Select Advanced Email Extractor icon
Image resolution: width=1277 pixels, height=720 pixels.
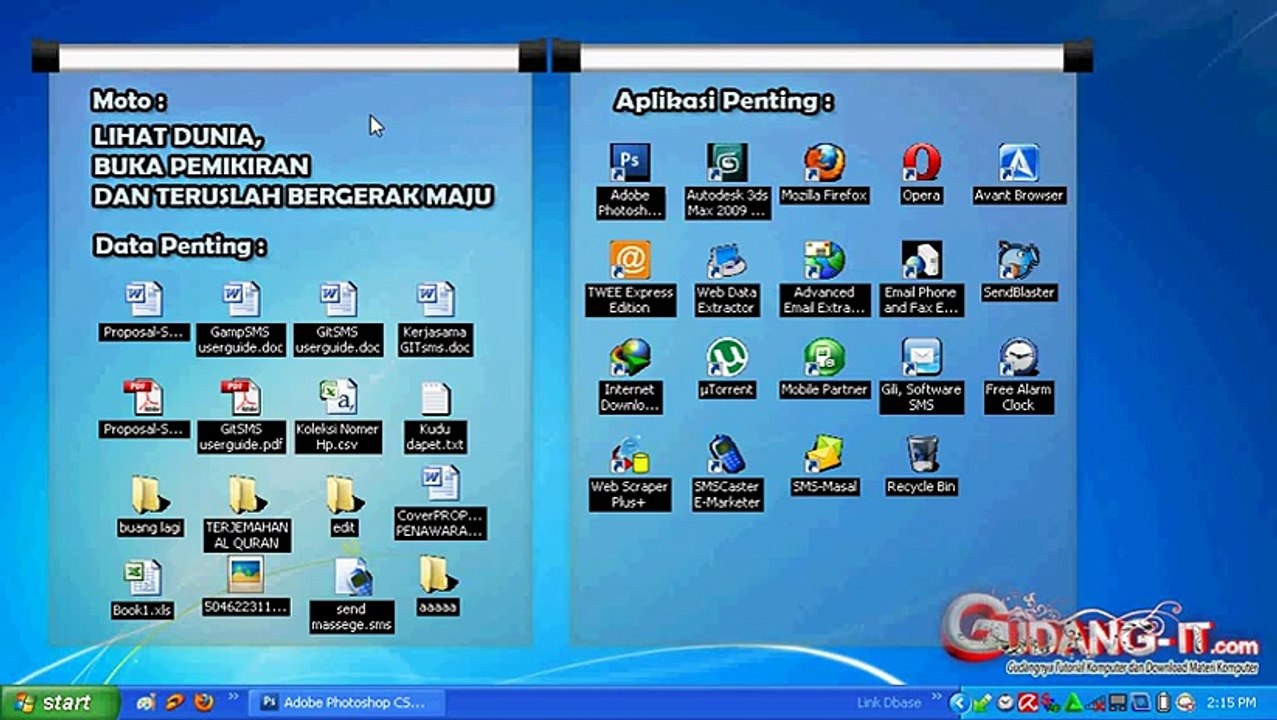(824, 278)
